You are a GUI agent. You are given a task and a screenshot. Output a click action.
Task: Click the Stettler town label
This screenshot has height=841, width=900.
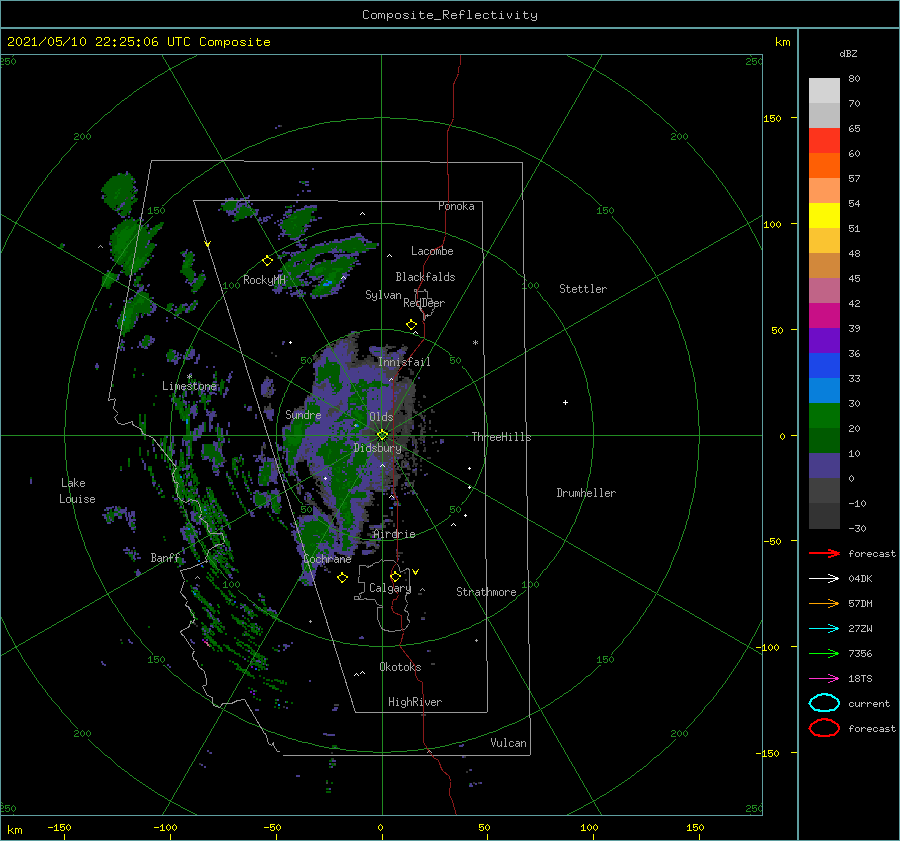pyautogui.click(x=583, y=289)
